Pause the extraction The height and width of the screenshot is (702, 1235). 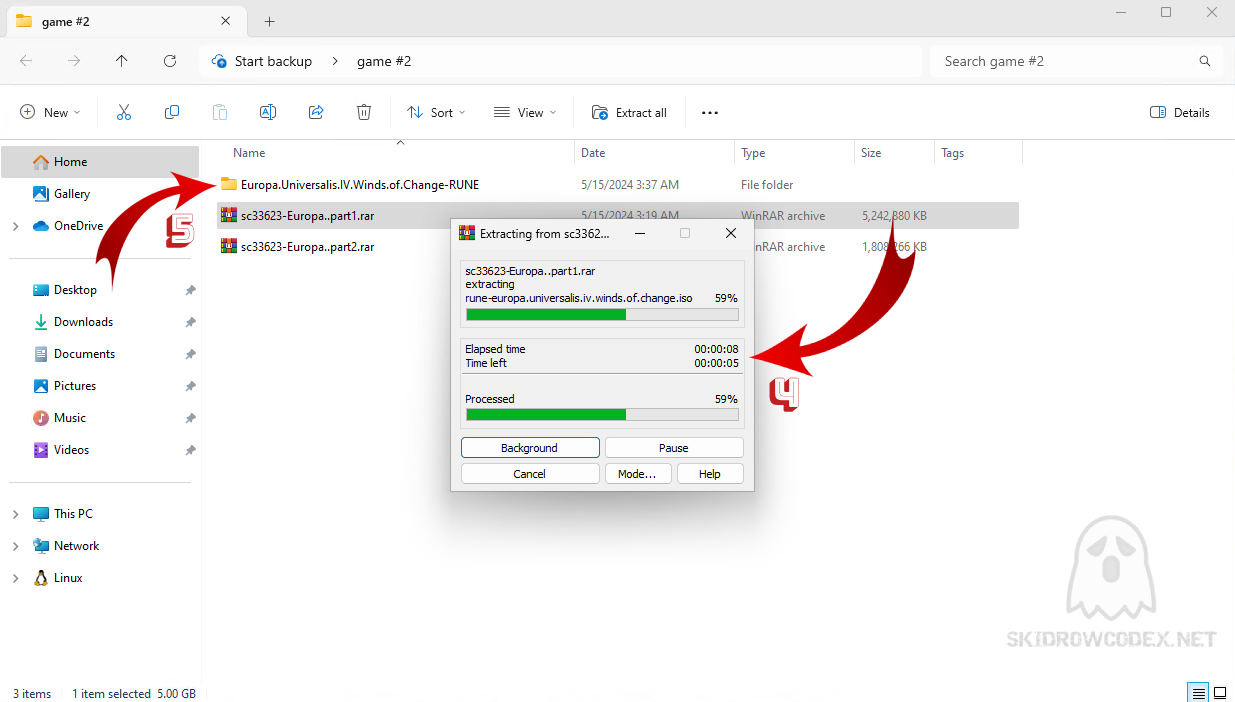[x=674, y=448]
